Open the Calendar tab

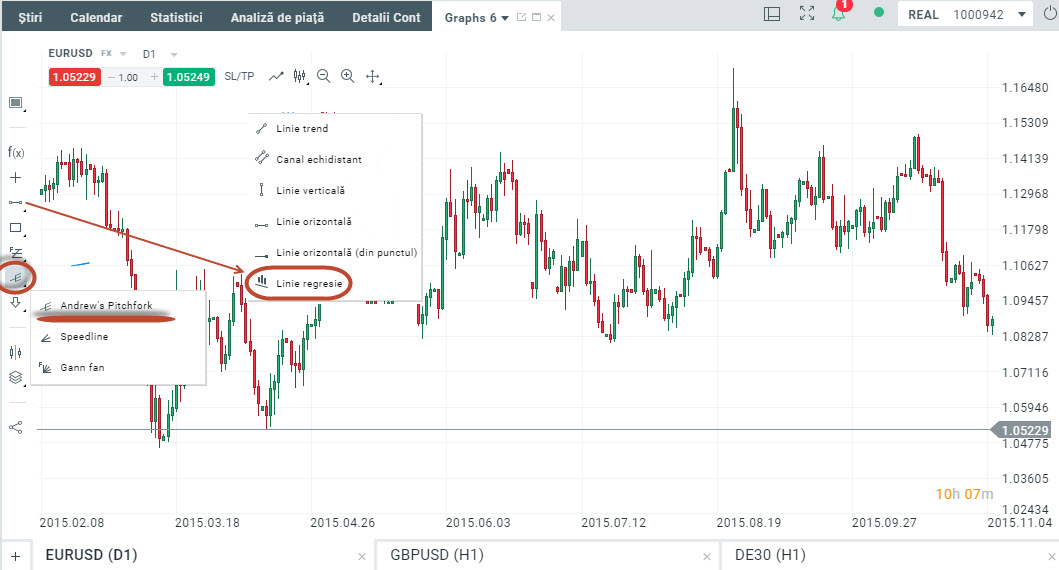coord(96,17)
